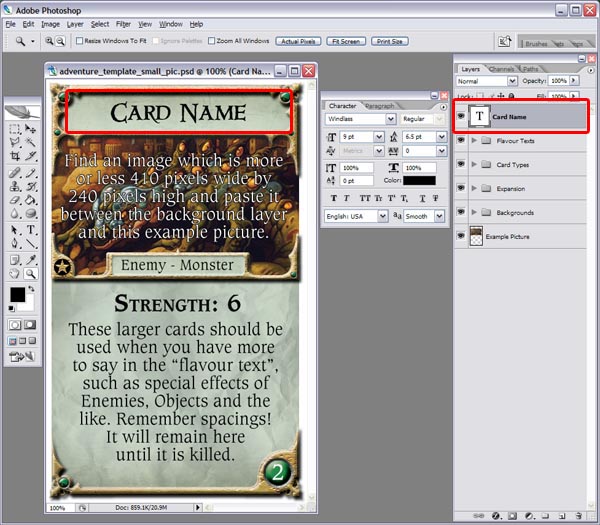Open the Image menu
The image size is (600, 525).
coord(51,24)
